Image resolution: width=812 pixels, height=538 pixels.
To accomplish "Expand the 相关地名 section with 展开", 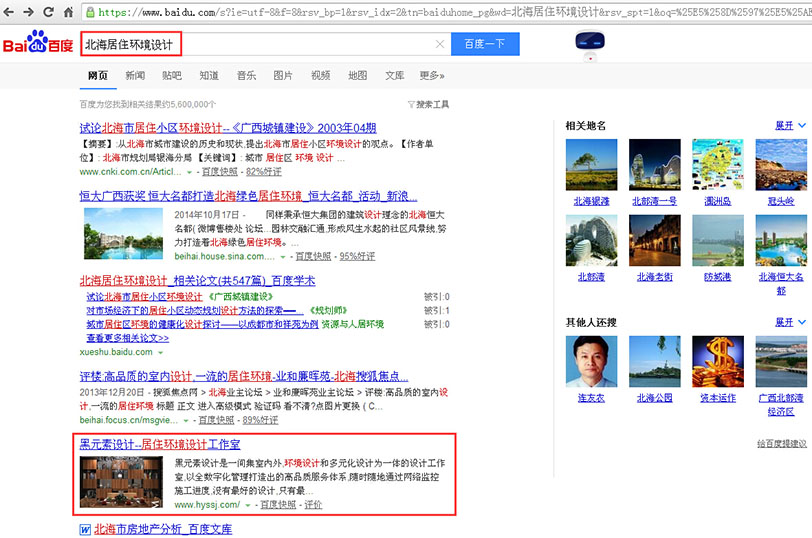I will point(790,125).
